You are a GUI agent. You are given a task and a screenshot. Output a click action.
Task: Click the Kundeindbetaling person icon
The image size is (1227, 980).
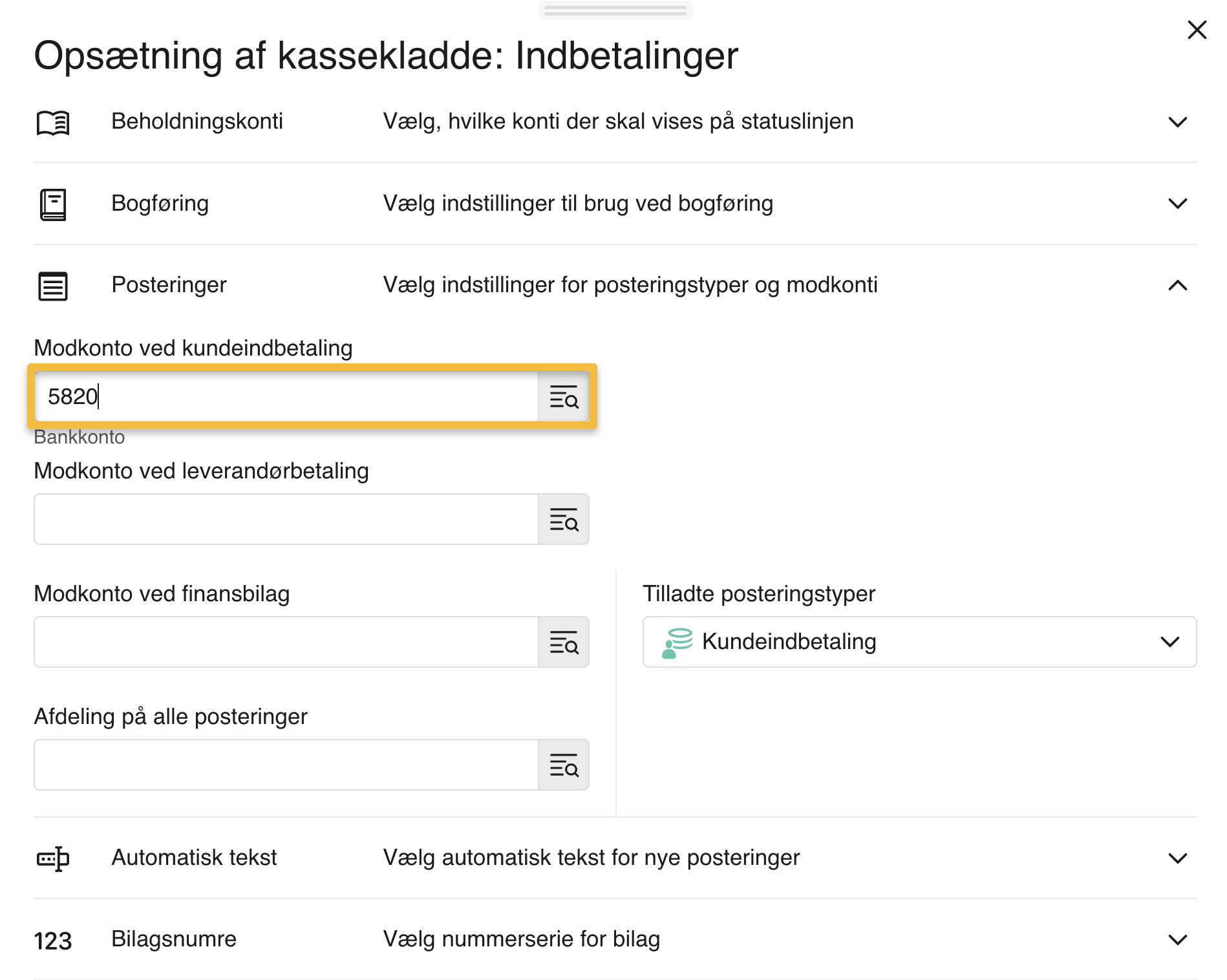(678, 641)
